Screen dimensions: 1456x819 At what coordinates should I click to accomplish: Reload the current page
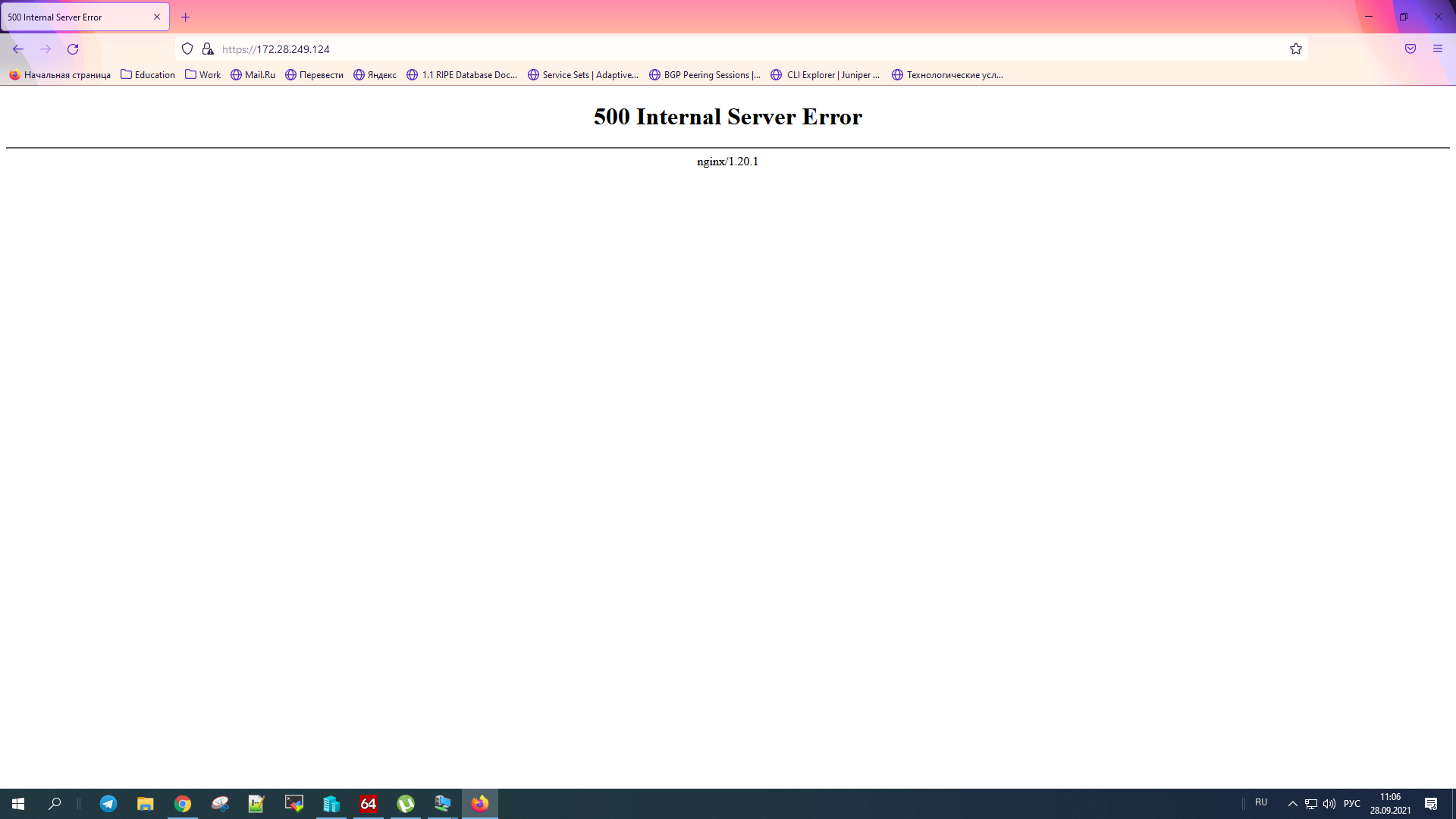point(73,49)
